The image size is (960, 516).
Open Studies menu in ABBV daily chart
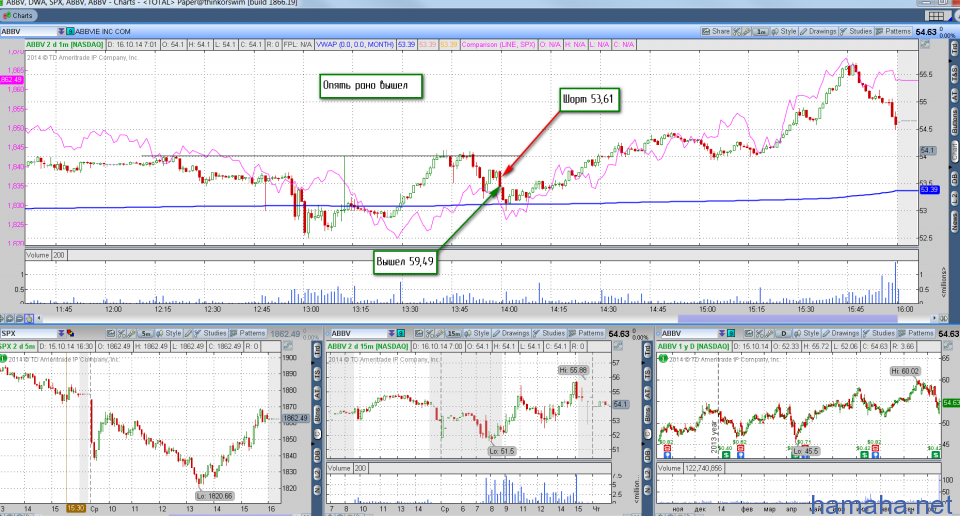click(879, 334)
